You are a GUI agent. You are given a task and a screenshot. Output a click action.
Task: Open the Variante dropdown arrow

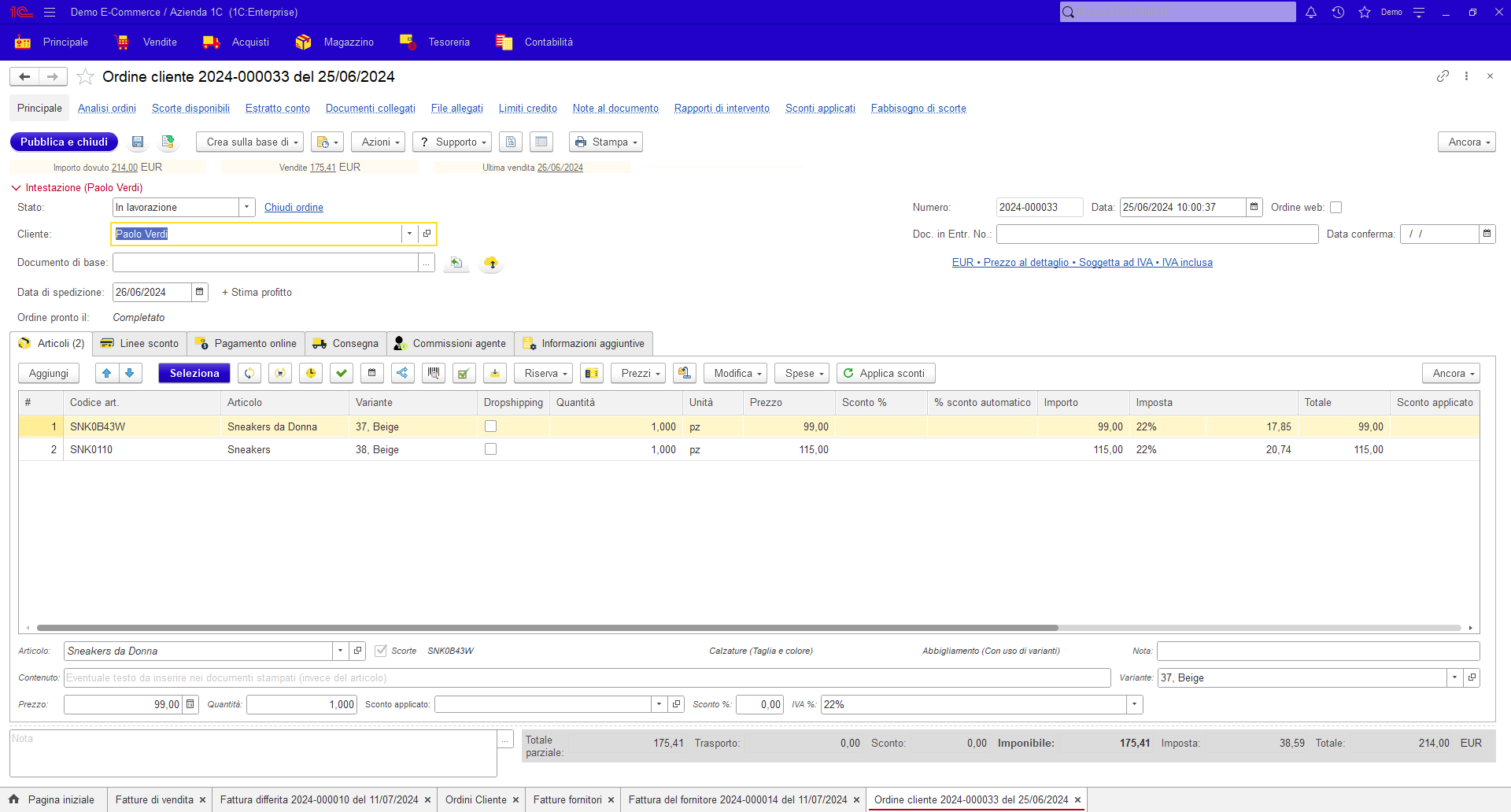[x=1454, y=677]
